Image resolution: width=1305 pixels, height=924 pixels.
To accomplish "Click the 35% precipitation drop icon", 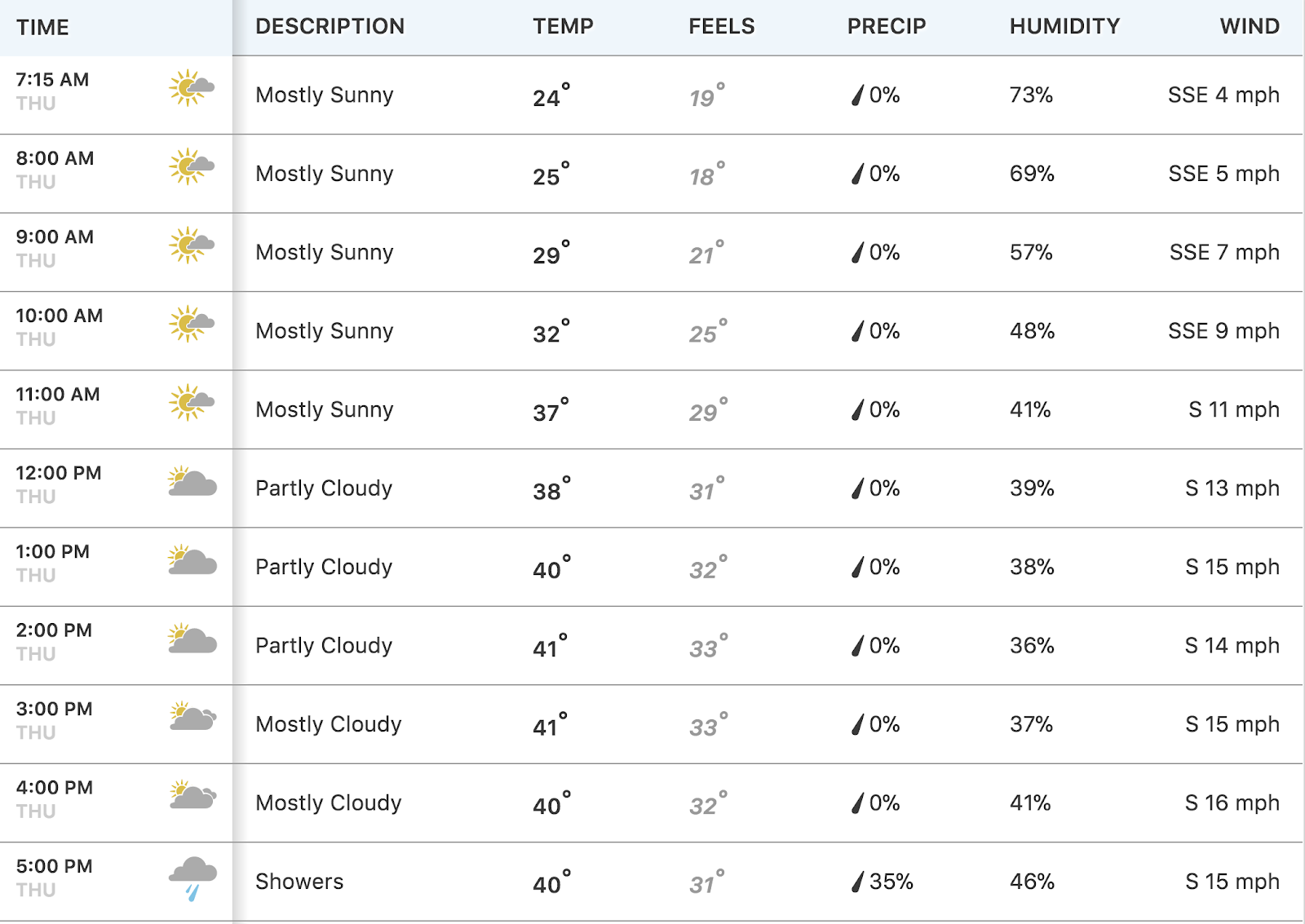I will [x=857, y=882].
